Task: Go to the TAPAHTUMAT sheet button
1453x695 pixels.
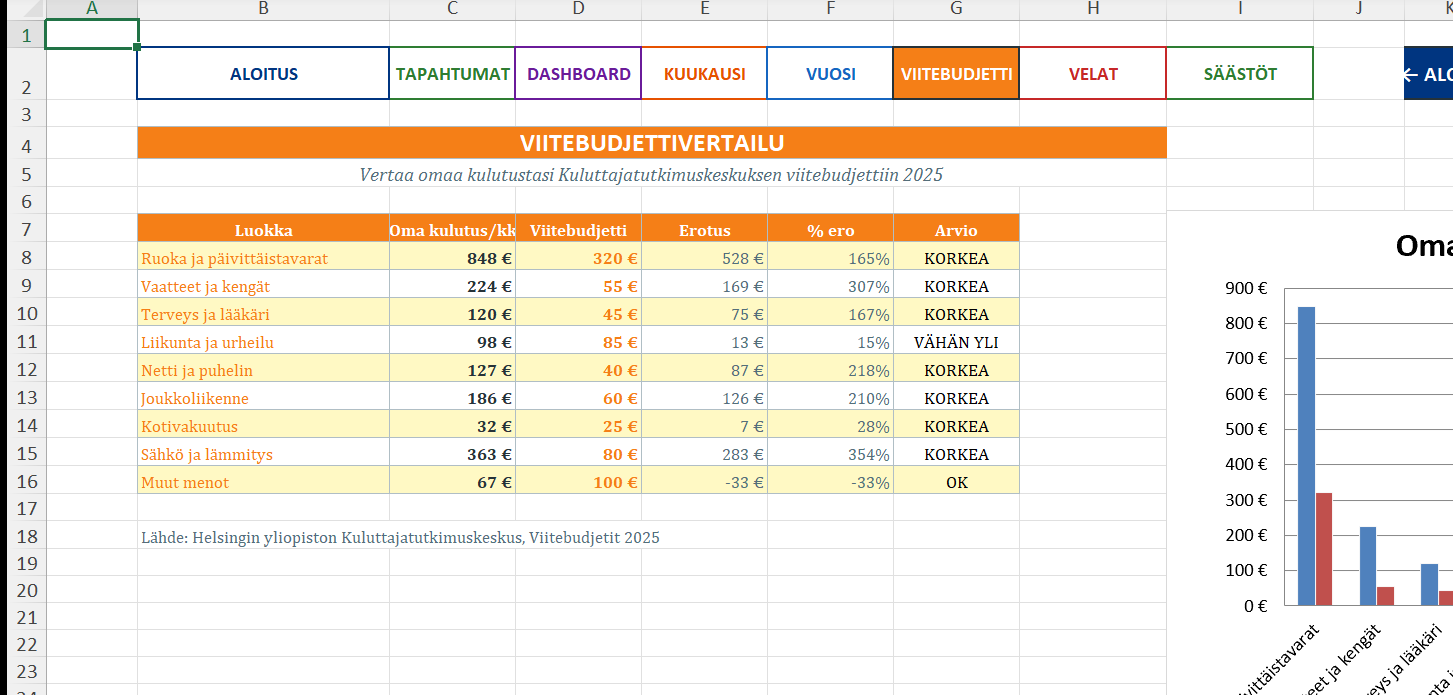Action: tap(452, 74)
